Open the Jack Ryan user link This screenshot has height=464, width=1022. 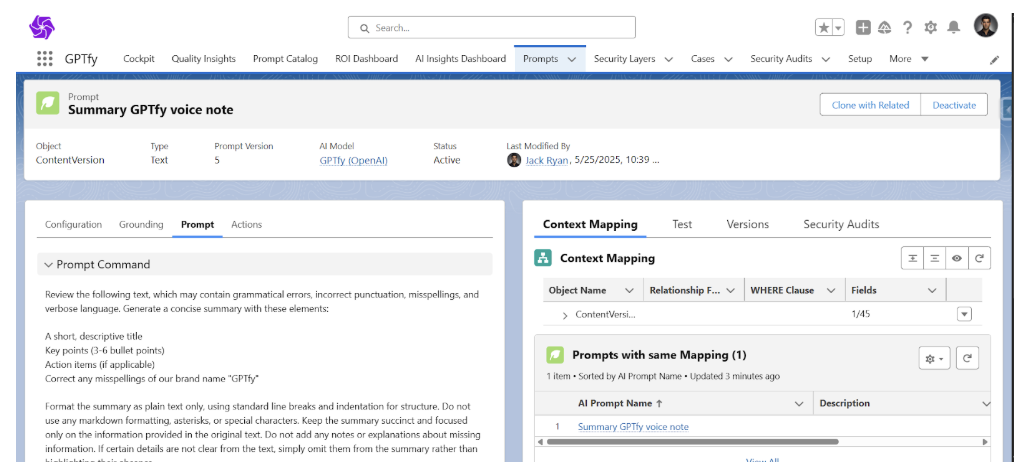(x=547, y=160)
